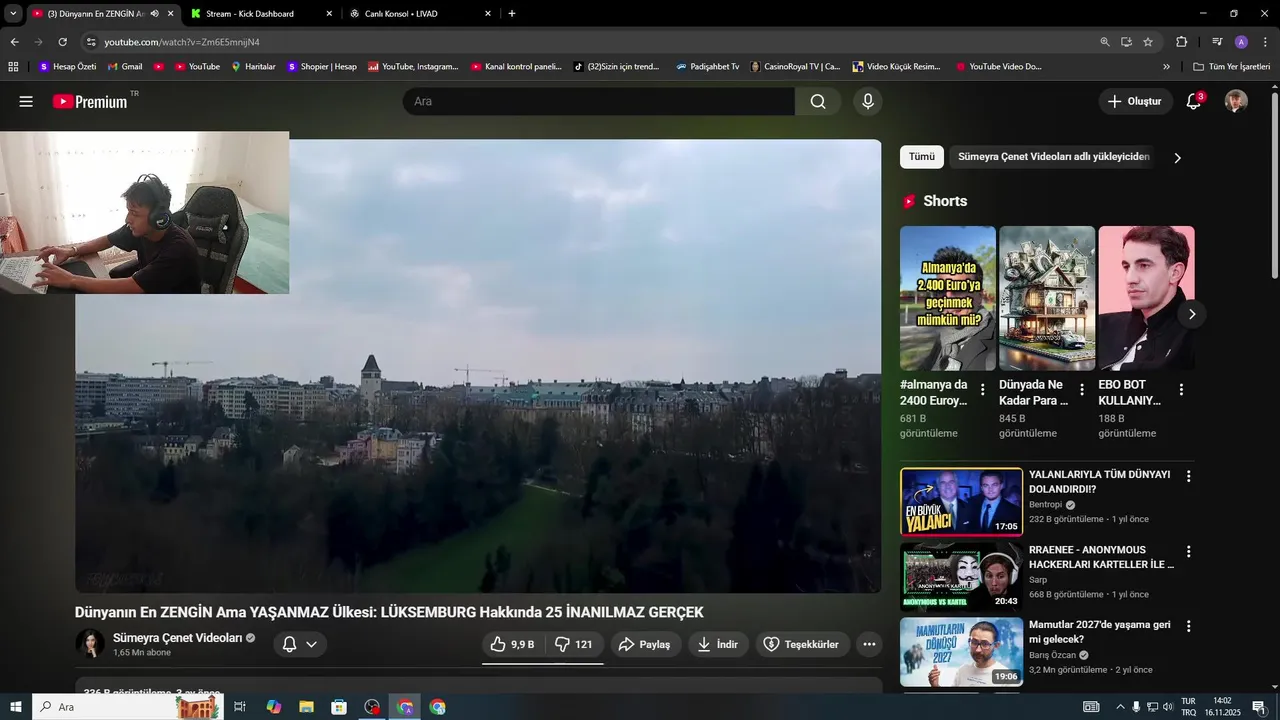Expand hidden bookmarks overflow chevron
The height and width of the screenshot is (720, 1280).
pyautogui.click(x=1166, y=67)
